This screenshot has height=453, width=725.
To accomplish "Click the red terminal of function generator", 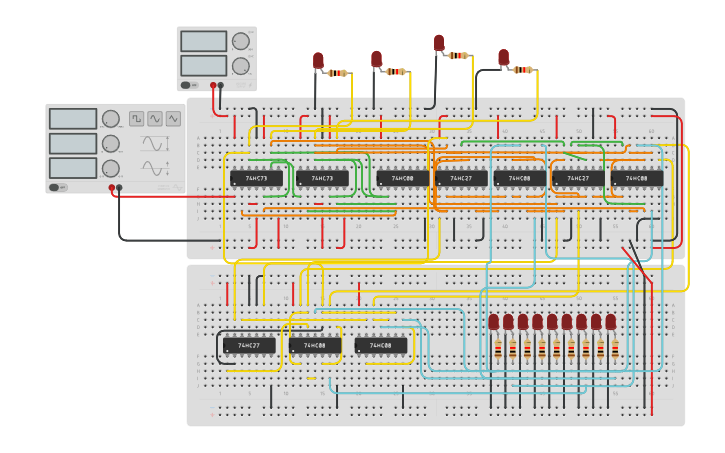I will tap(112, 187).
